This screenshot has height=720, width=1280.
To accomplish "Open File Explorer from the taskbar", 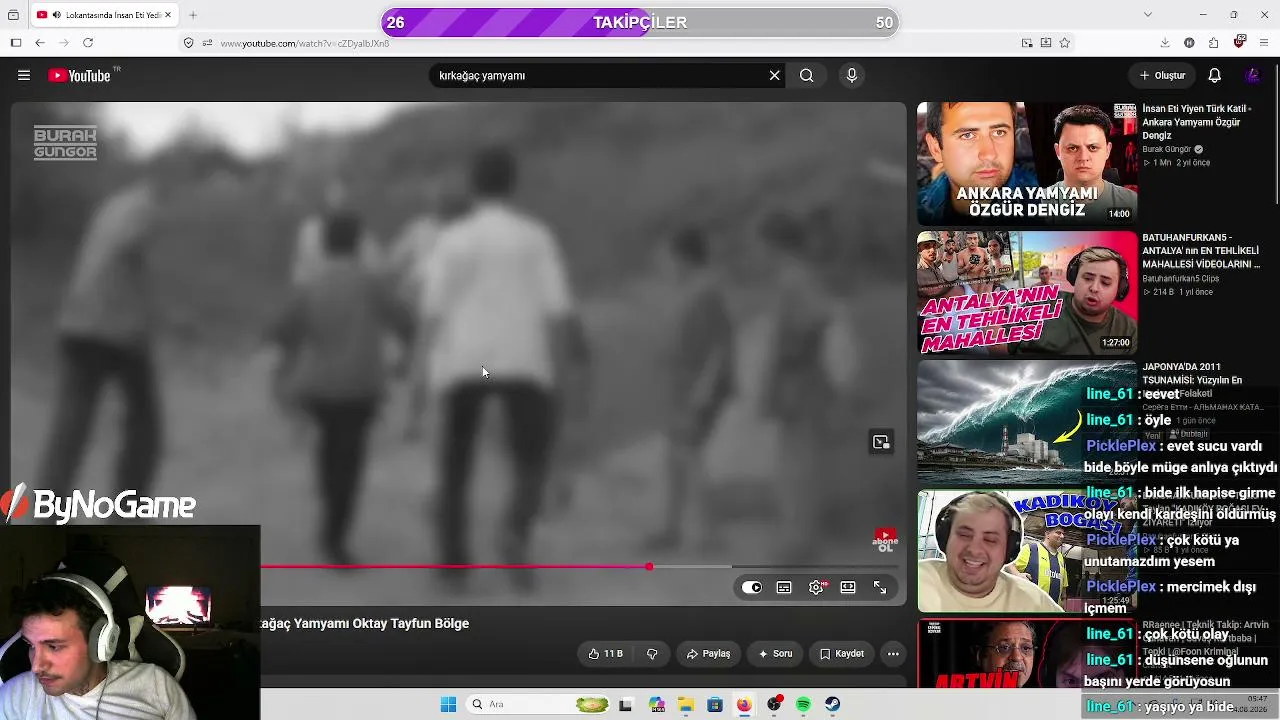I will [685, 705].
